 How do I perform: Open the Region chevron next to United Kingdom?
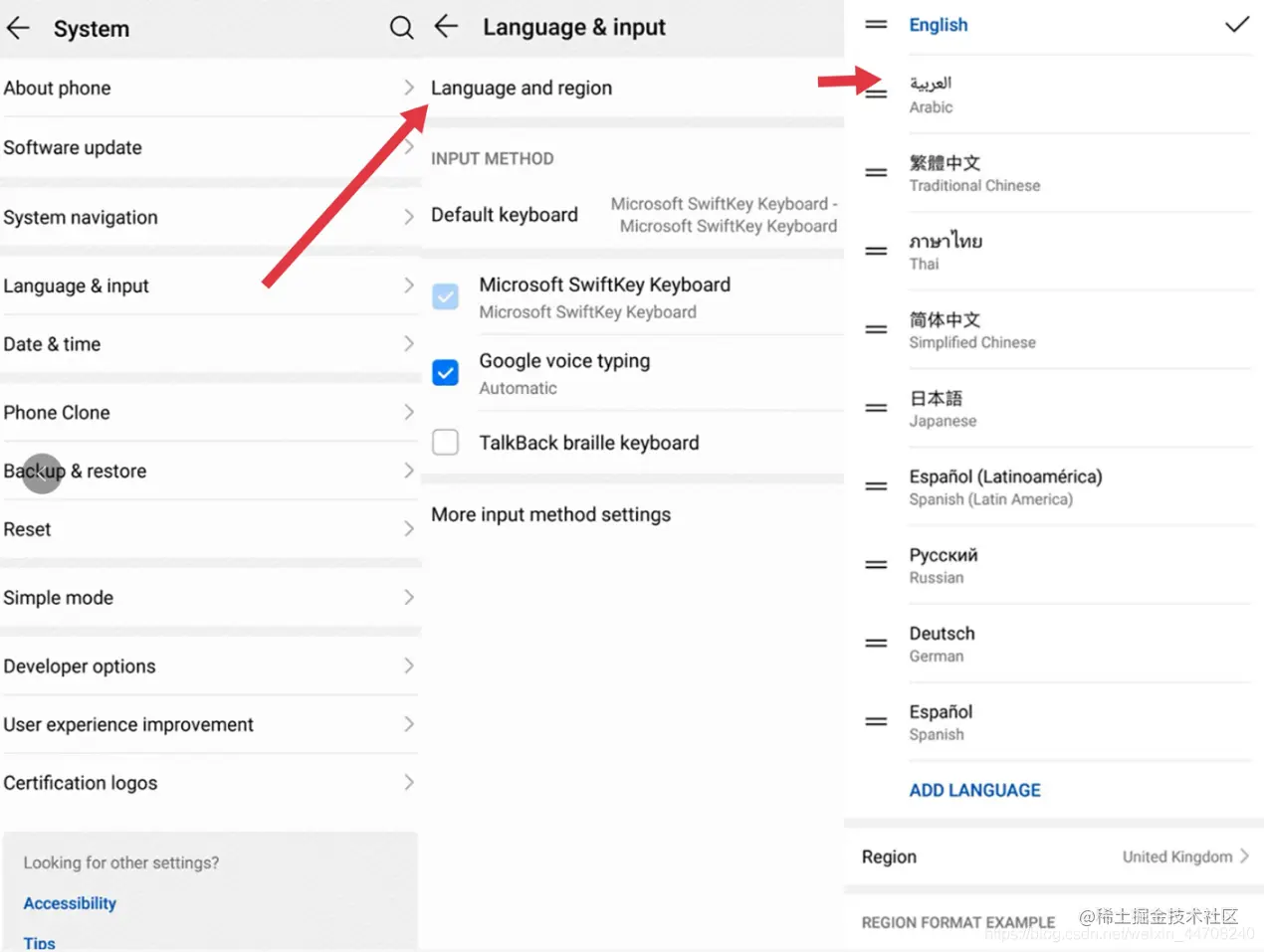pyautogui.click(x=1244, y=857)
